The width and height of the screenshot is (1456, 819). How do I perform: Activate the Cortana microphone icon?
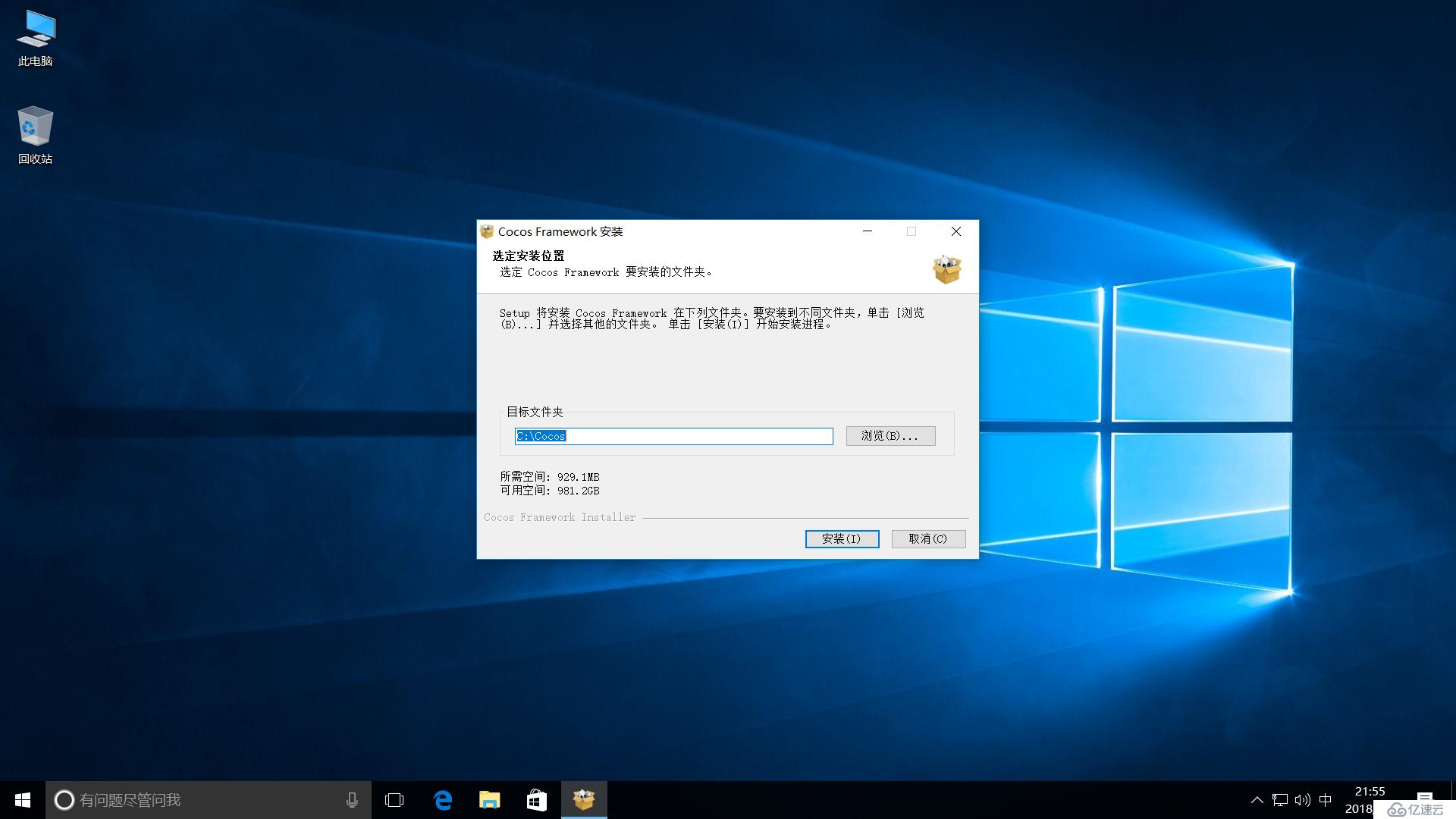tap(352, 800)
